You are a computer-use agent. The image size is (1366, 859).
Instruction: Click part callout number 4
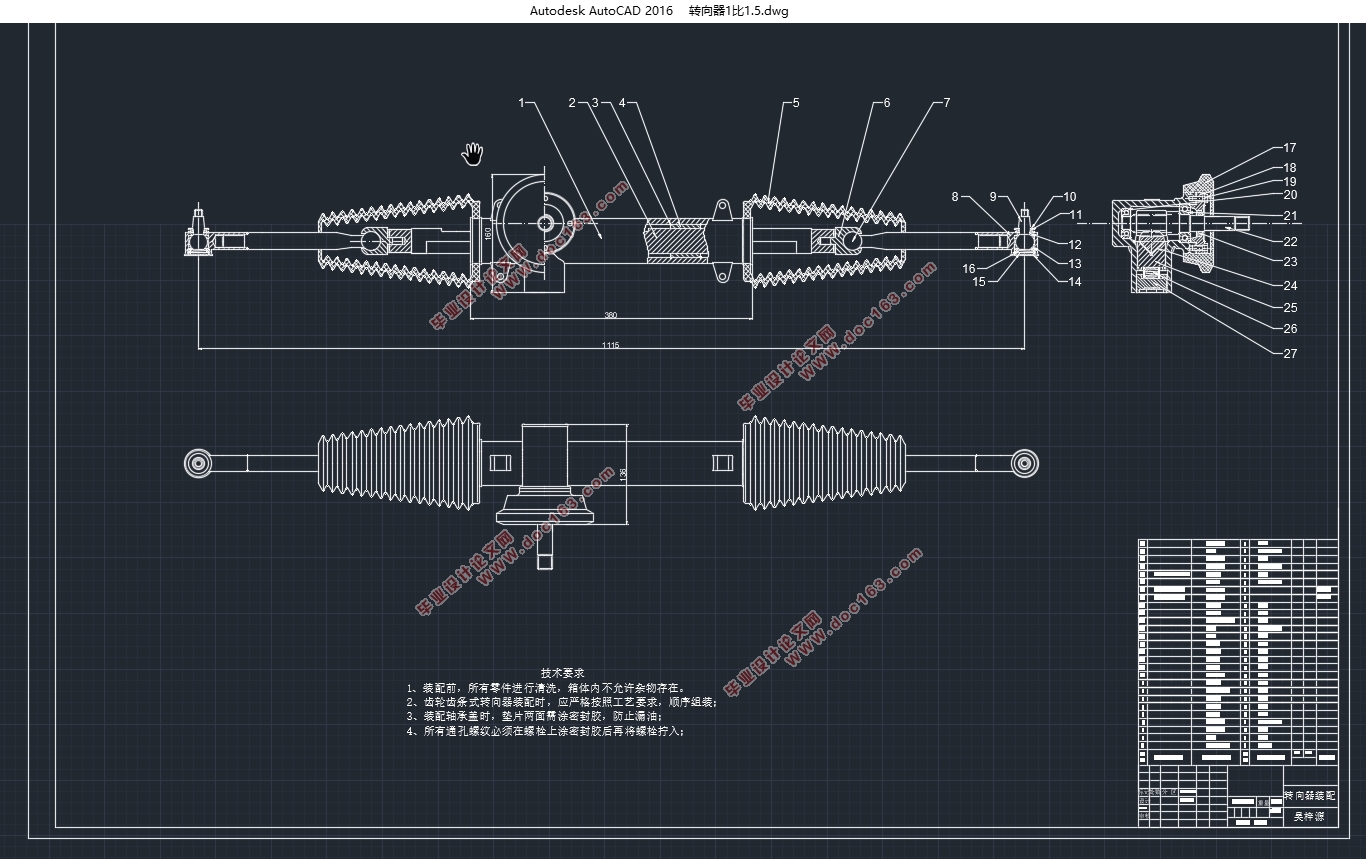621,102
